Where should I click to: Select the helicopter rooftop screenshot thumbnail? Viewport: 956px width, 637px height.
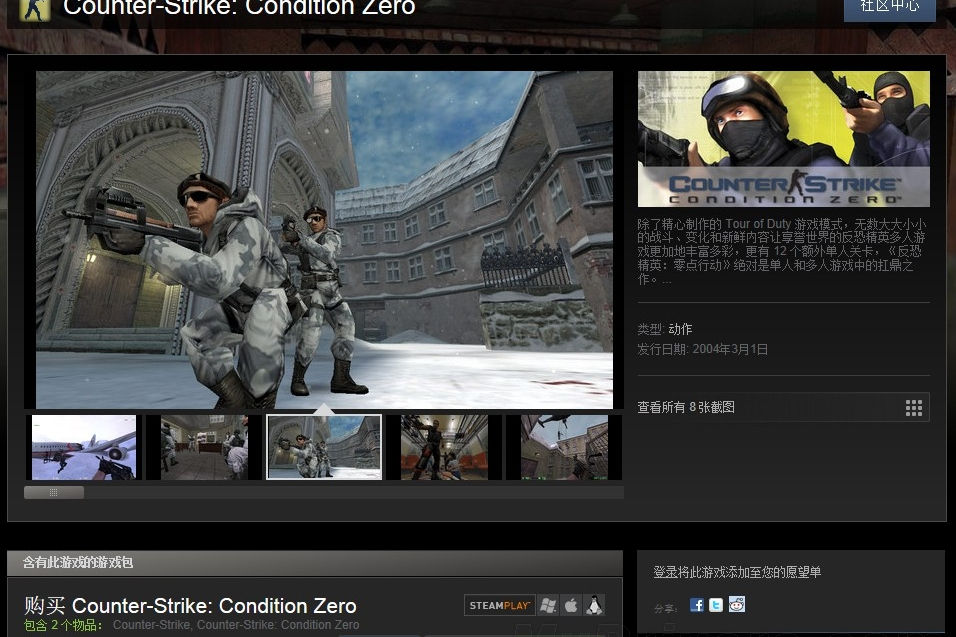tap(565, 447)
